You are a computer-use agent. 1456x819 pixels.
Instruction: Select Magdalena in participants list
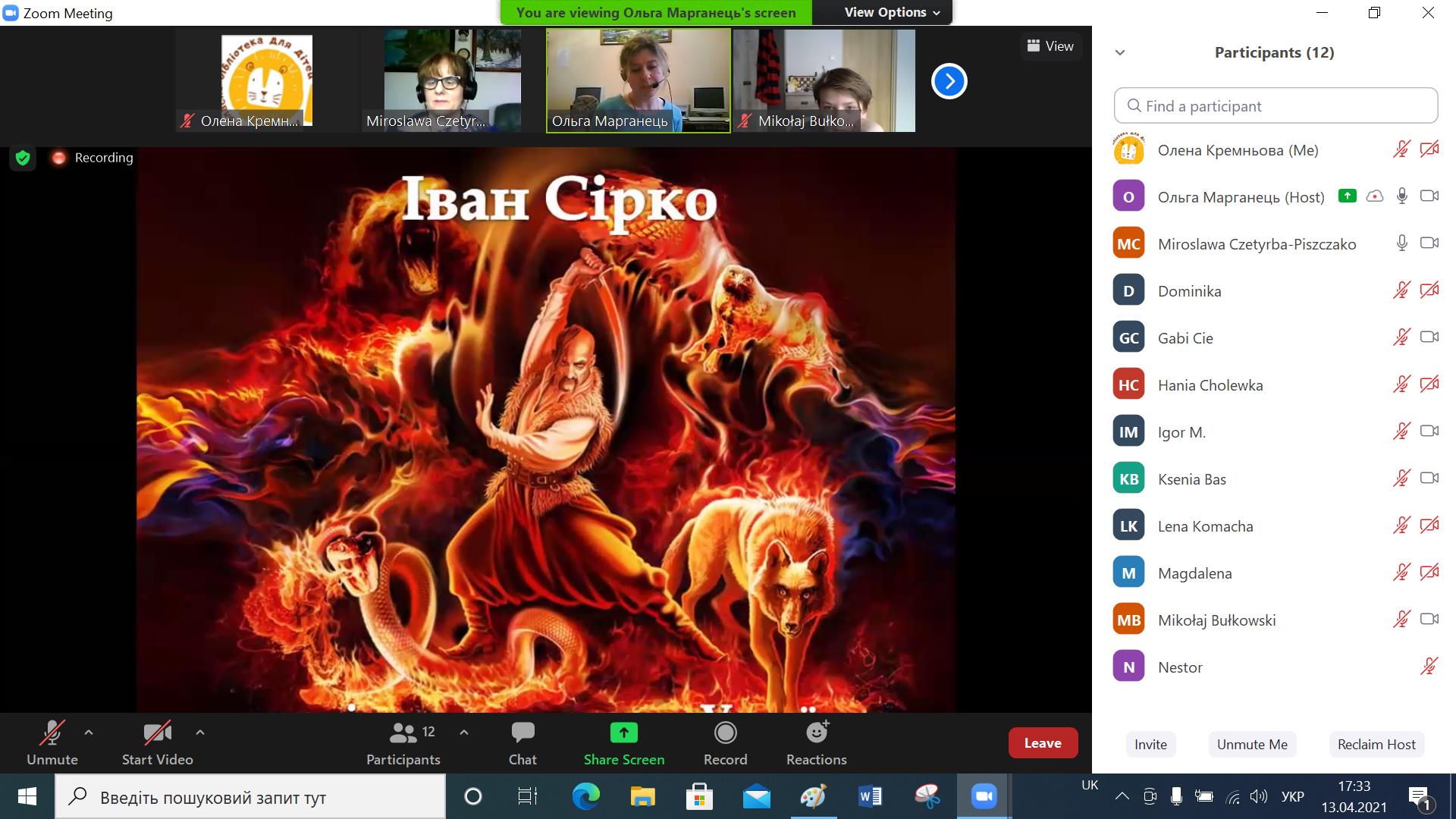click(x=1276, y=573)
